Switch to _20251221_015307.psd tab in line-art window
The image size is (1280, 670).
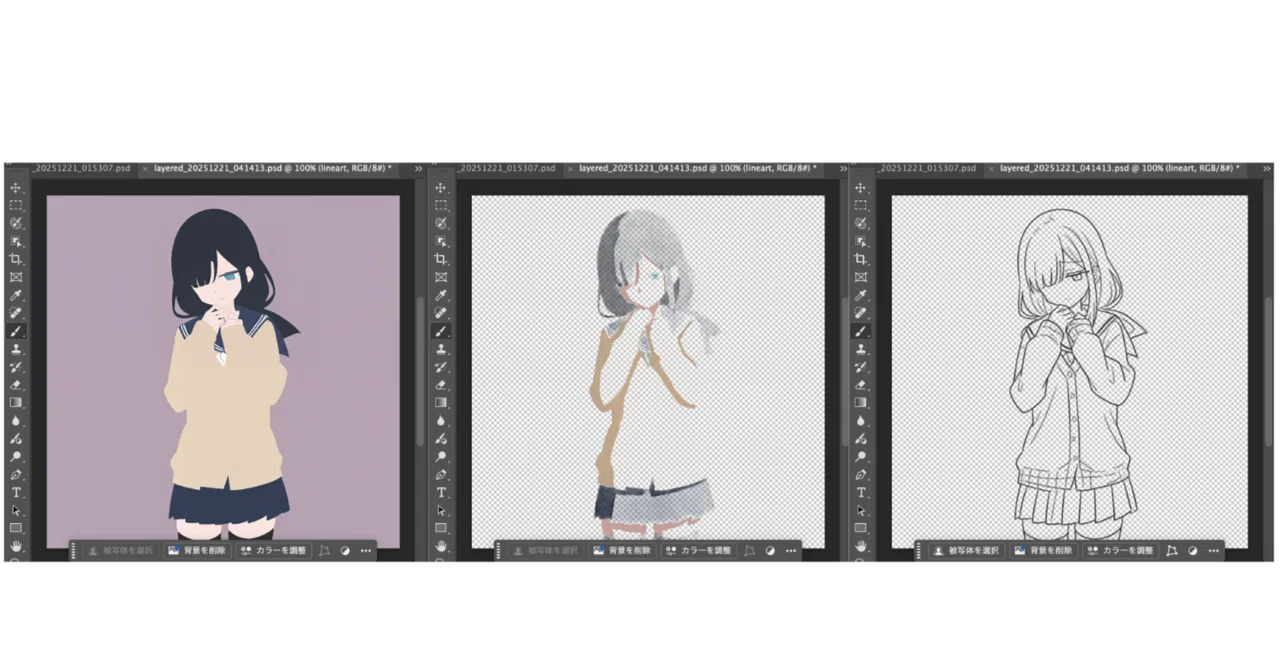point(927,168)
